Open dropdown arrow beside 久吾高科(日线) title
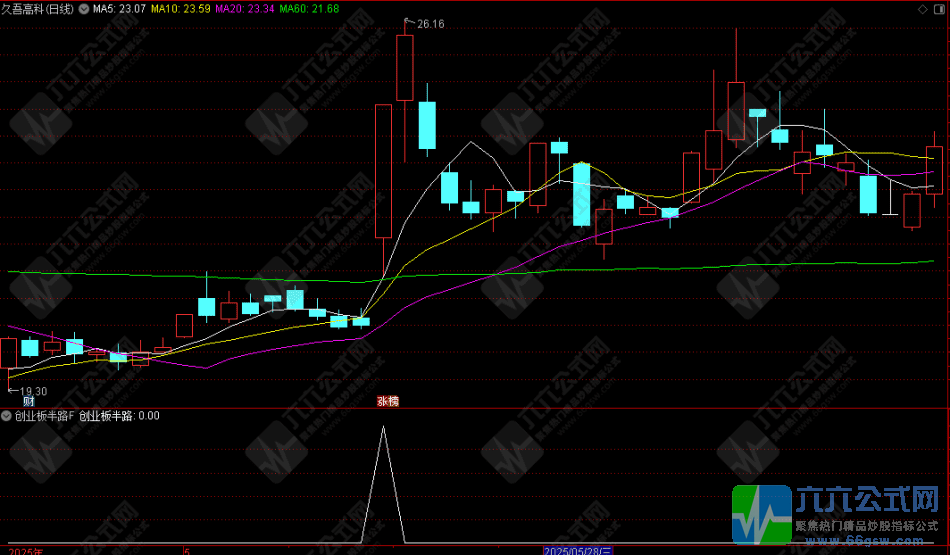Image resolution: width=950 pixels, height=555 pixels. coord(83,9)
